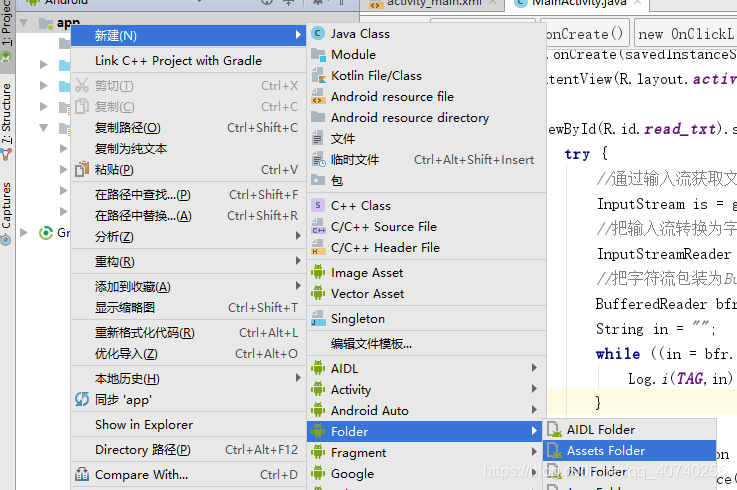The height and width of the screenshot is (490, 737).
Task: Open the 新建(N) submenu arrow
Action: pyautogui.click(x=298, y=35)
